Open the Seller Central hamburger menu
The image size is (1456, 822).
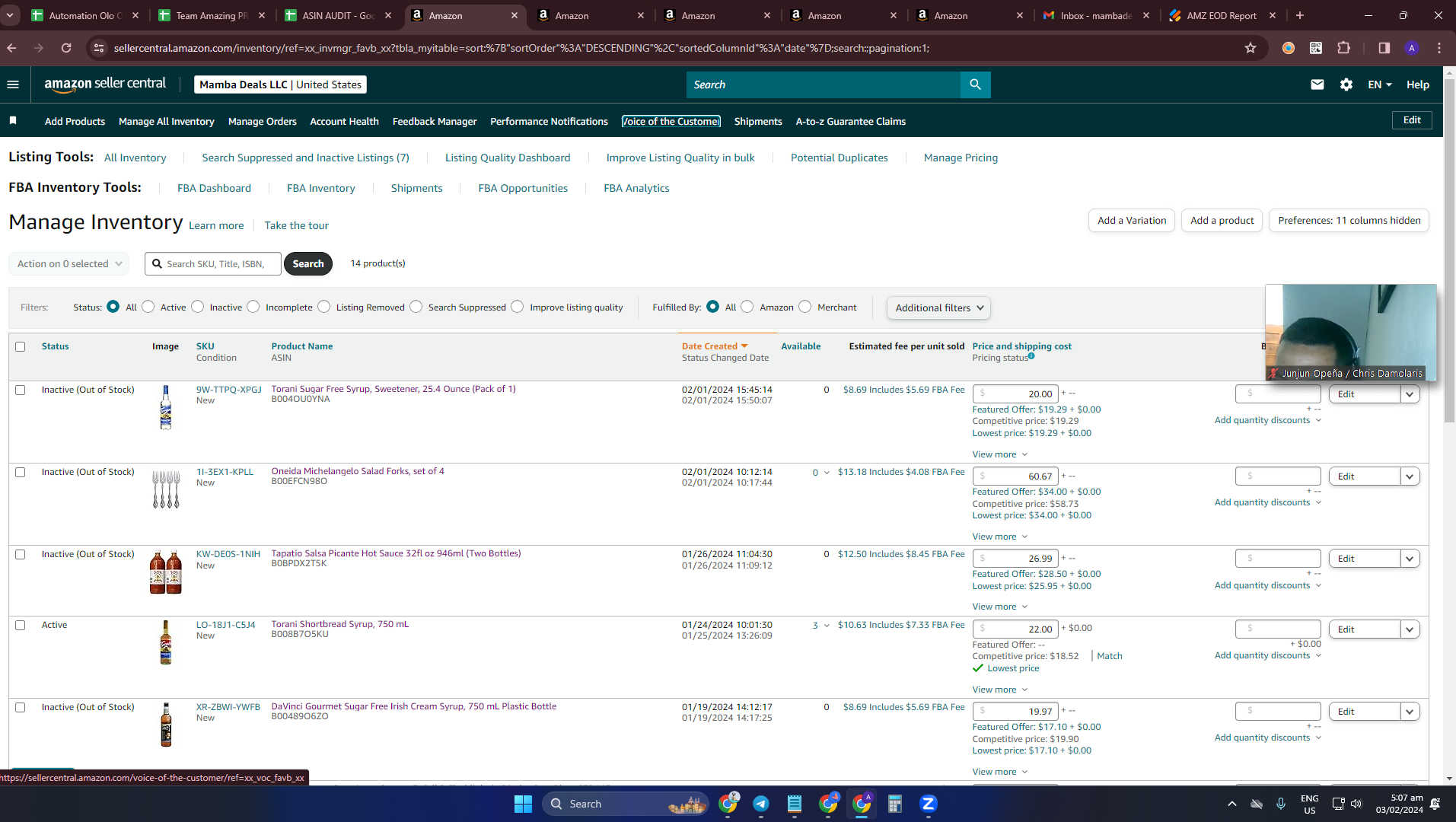13,84
